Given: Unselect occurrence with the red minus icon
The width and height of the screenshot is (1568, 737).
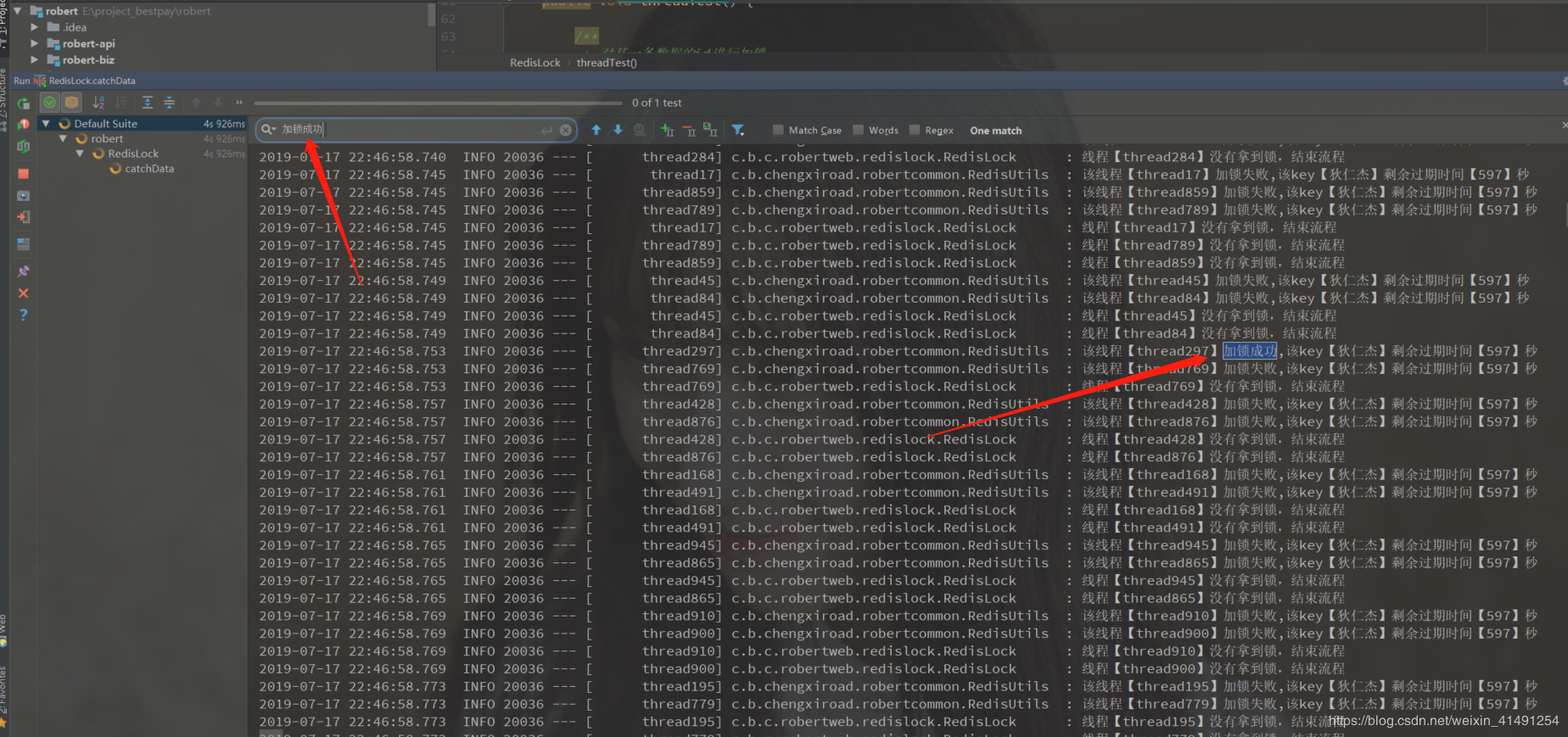Looking at the screenshot, I should coord(689,130).
